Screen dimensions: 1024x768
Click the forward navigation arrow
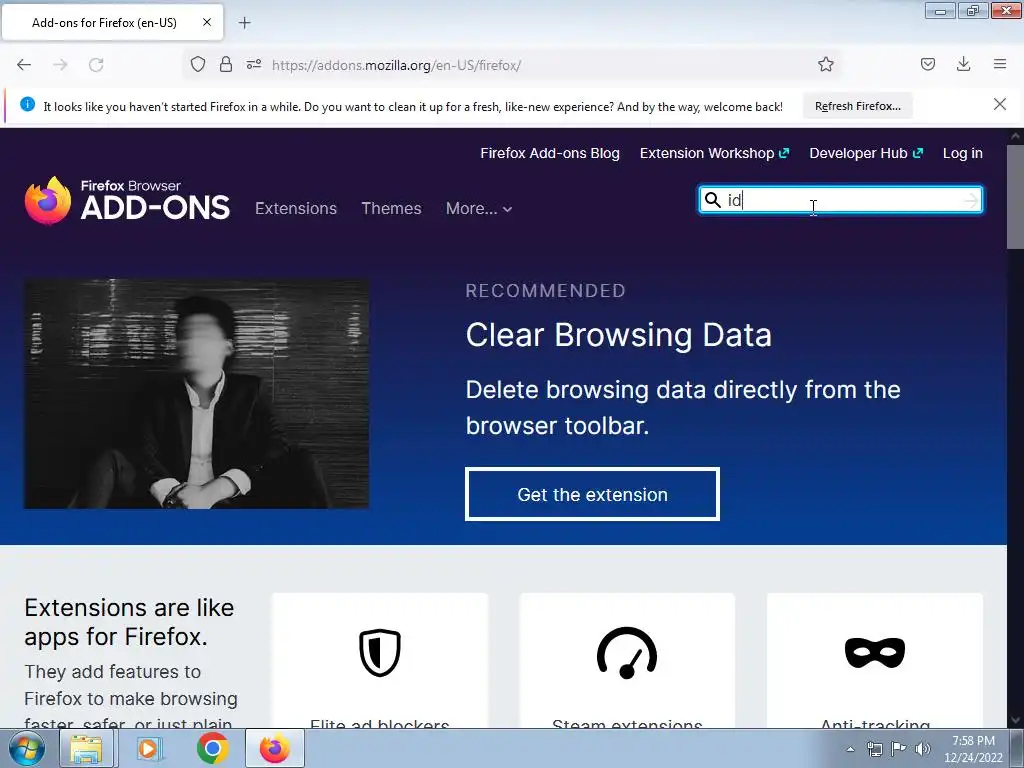[x=60, y=65]
